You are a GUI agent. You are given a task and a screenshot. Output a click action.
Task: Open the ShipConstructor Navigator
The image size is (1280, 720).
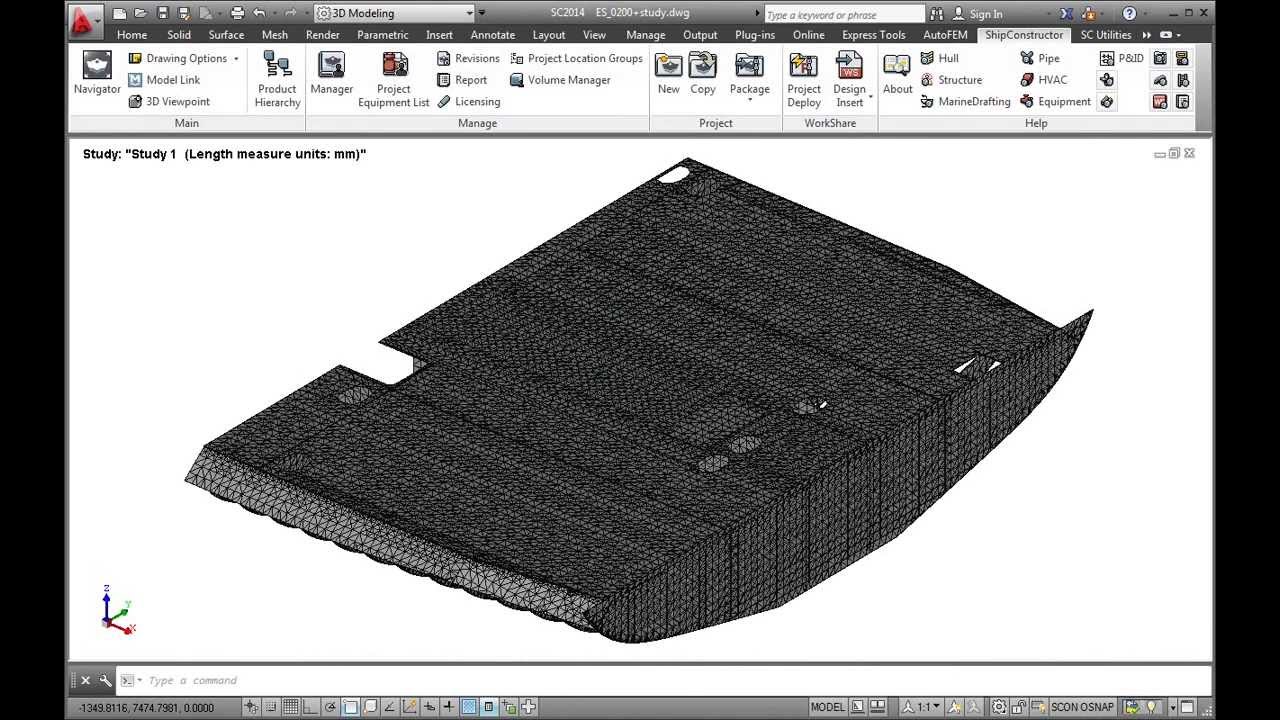(97, 74)
